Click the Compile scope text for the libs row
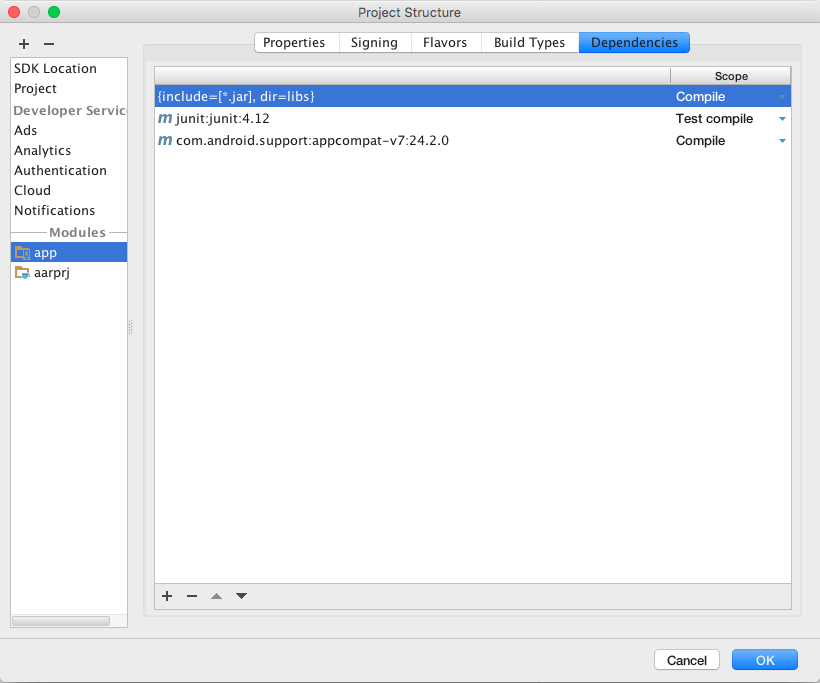 (x=700, y=97)
